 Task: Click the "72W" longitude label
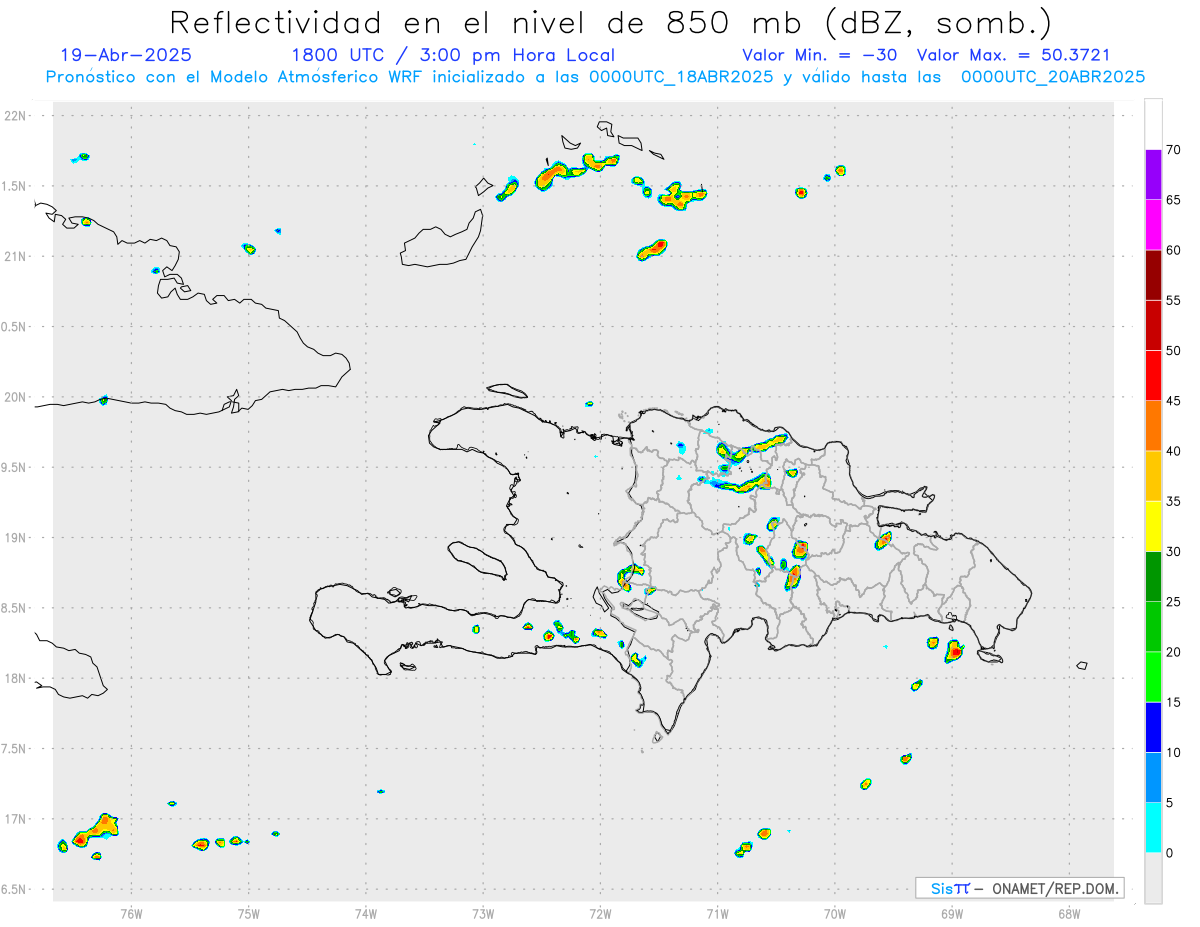[600, 914]
